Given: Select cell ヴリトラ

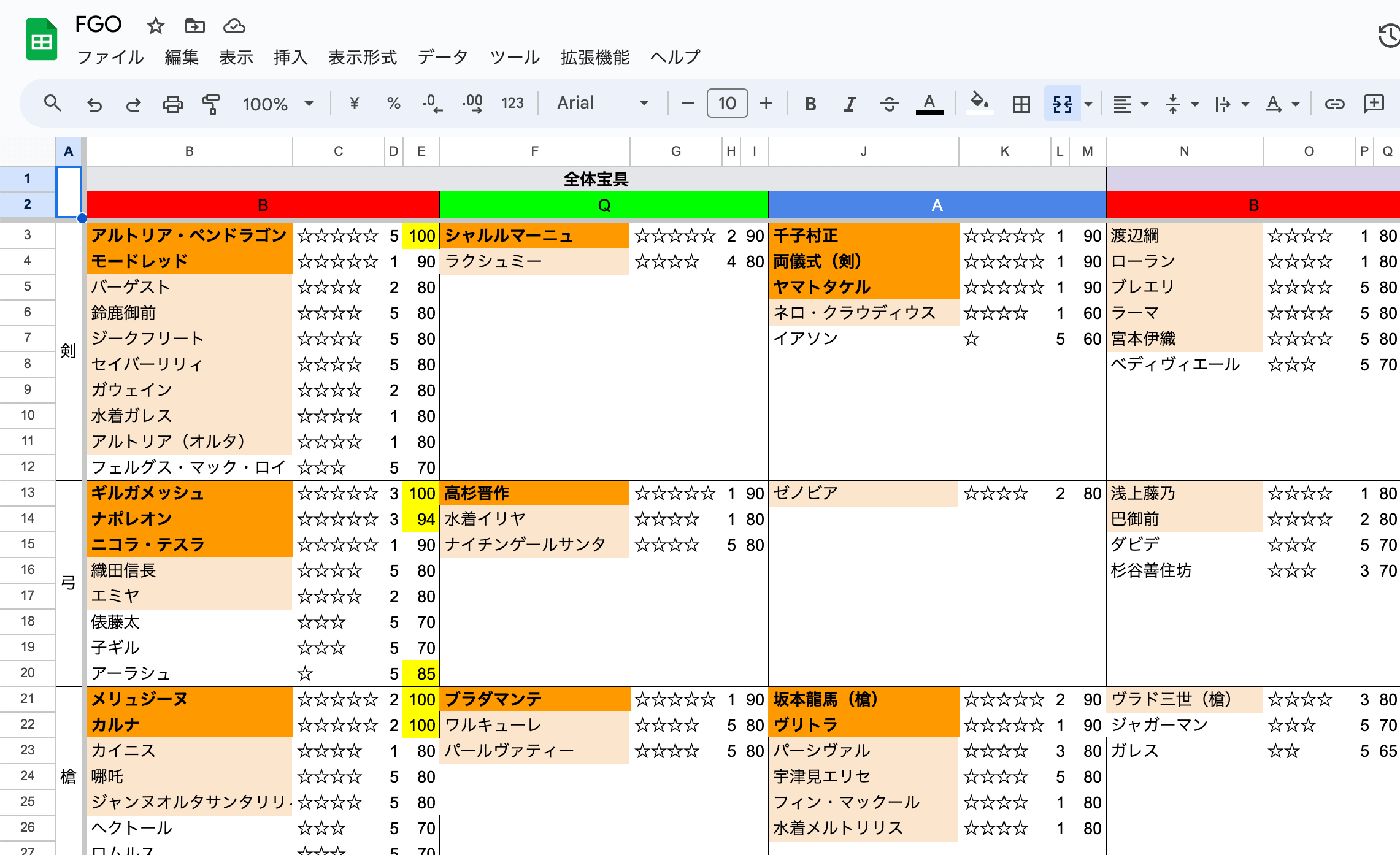Looking at the screenshot, I should coord(863,725).
